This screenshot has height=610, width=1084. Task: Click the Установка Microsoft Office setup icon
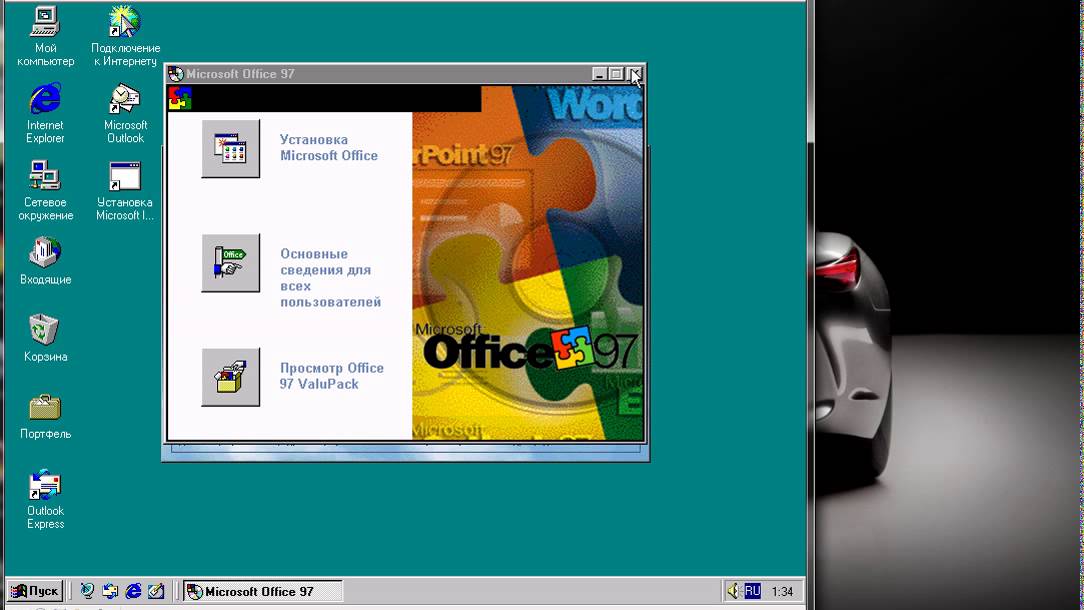tap(231, 149)
